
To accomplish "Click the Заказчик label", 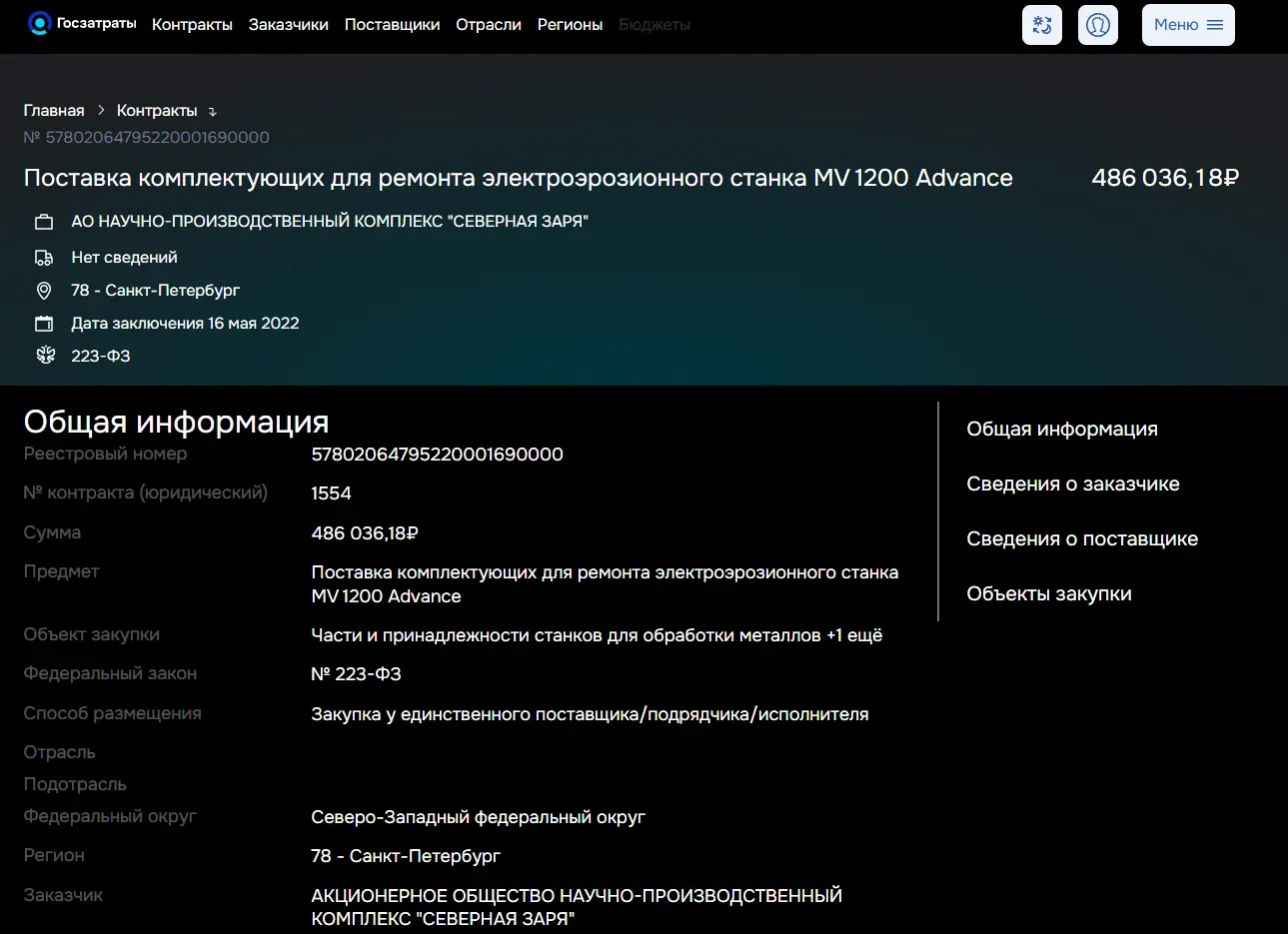I will pyautogui.click(x=63, y=895).
